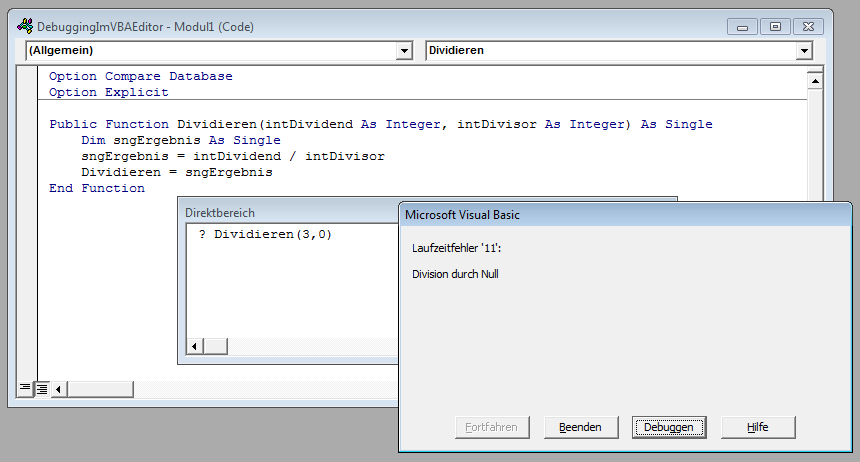Click the horizontal scrollbar thumb in code window

[x=100, y=390]
